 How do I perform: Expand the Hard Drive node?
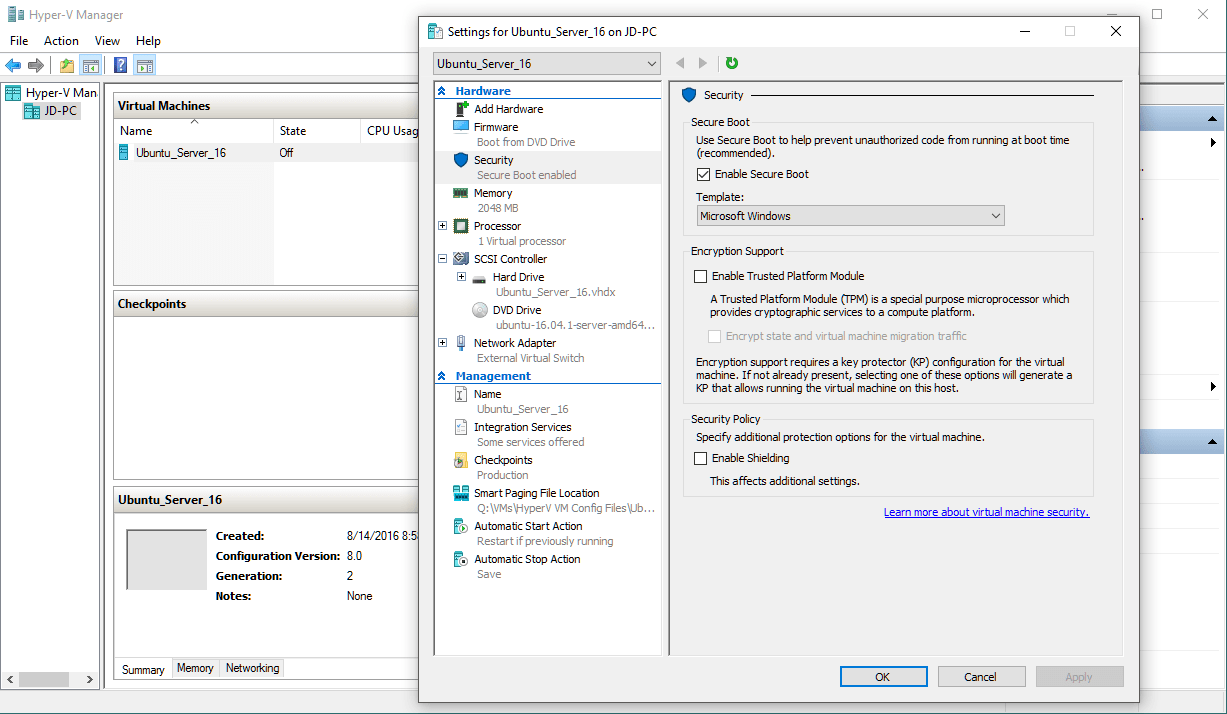pos(461,277)
